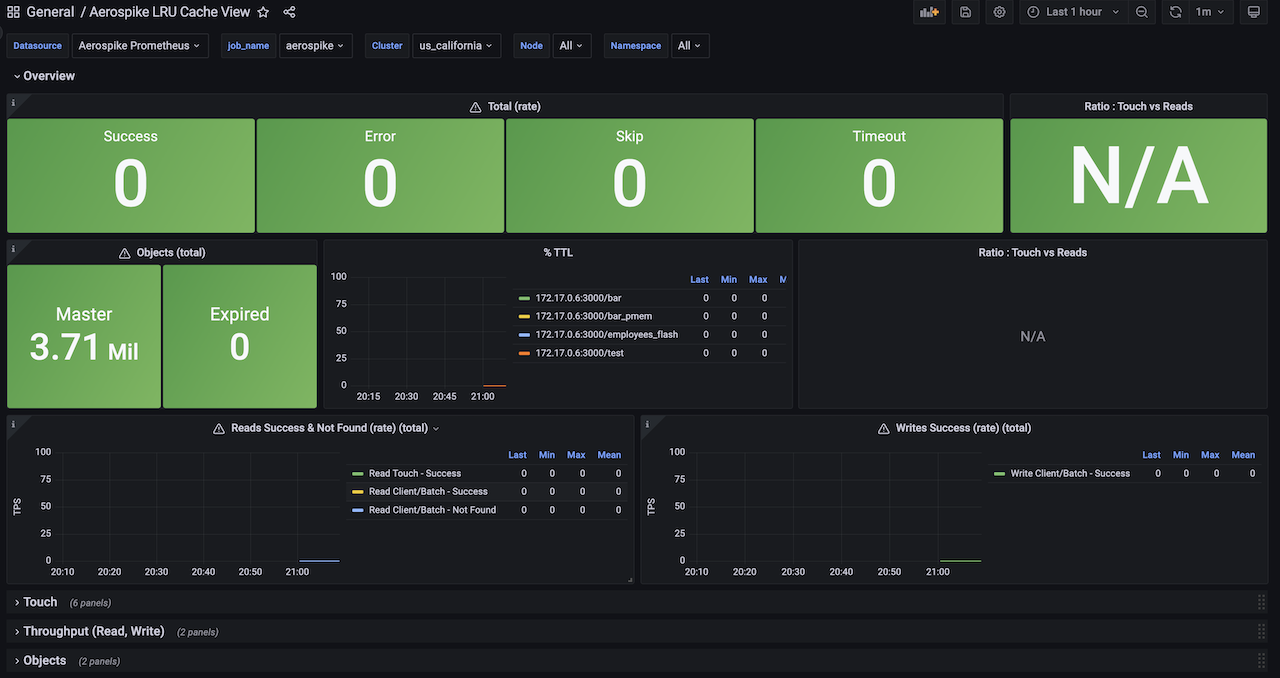Click warning icon on Total (rate) panel
This screenshot has height=678, width=1280.
(x=475, y=107)
